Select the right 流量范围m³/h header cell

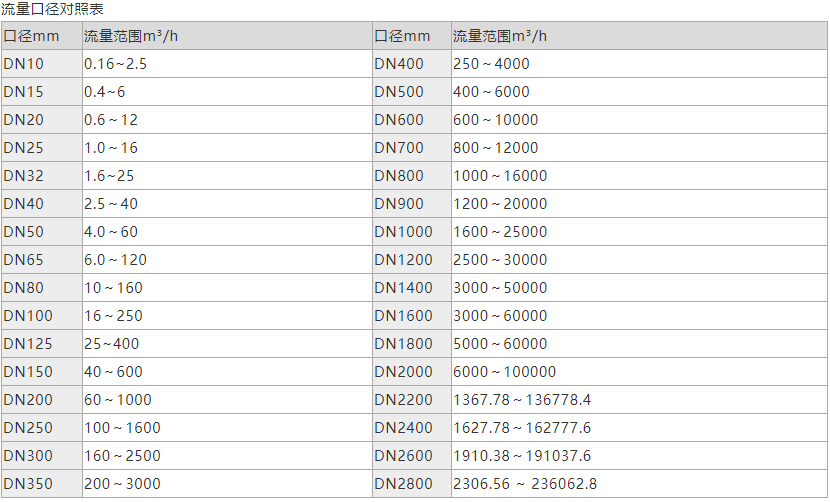point(500,36)
